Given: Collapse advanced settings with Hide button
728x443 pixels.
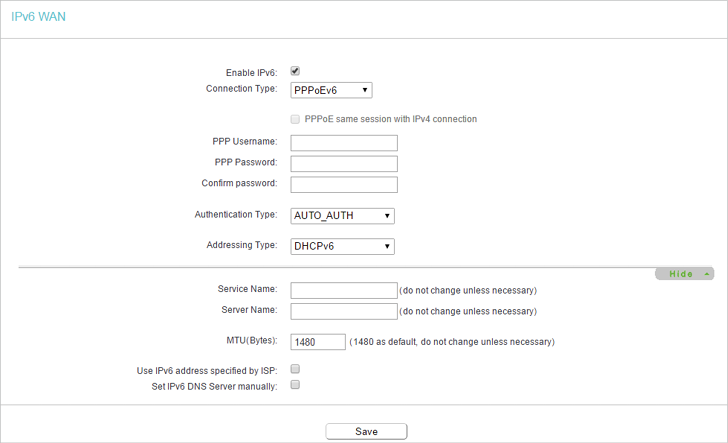Looking at the screenshot, I should click(x=685, y=274).
